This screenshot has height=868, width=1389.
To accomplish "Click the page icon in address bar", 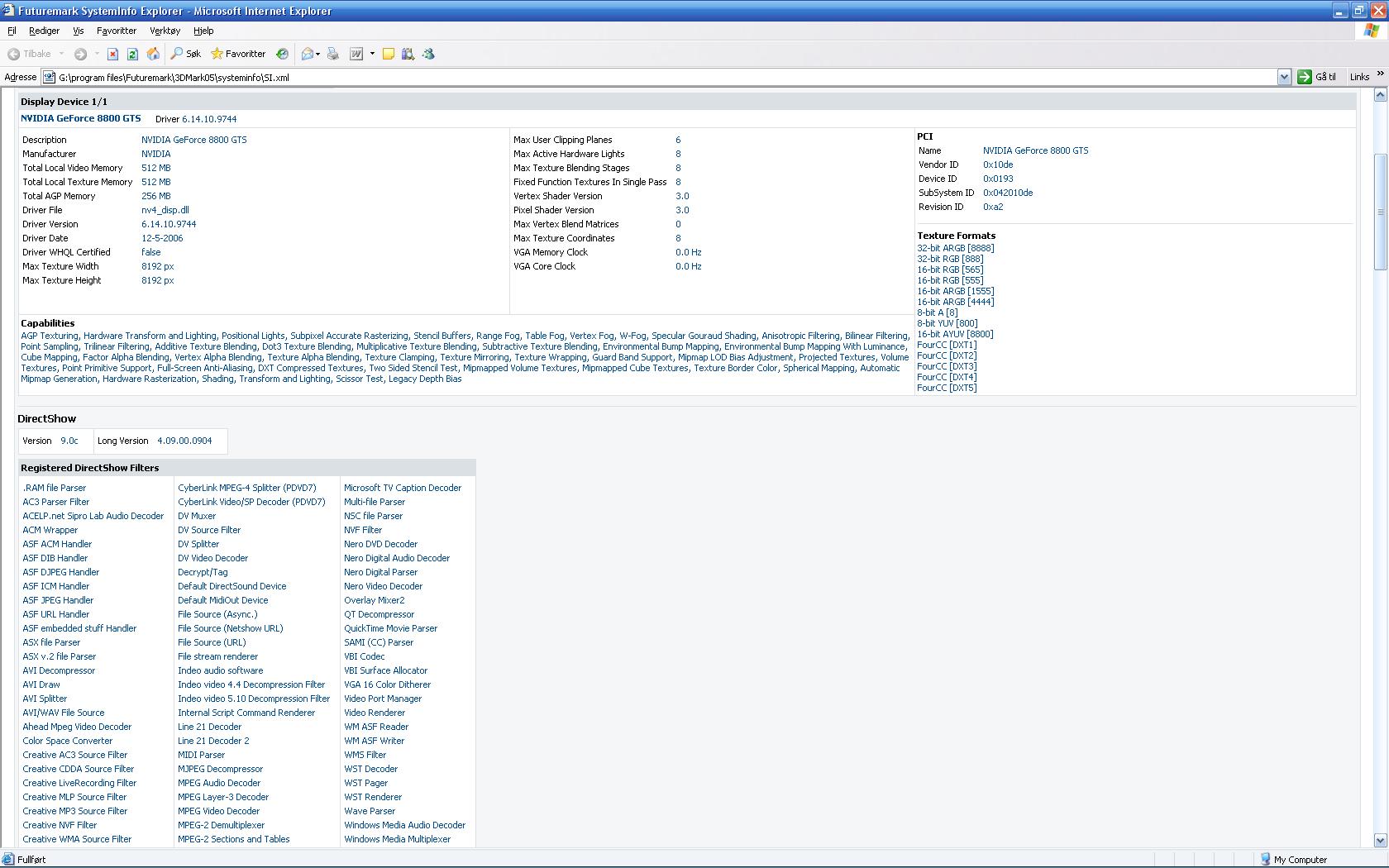I will (x=50, y=78).
